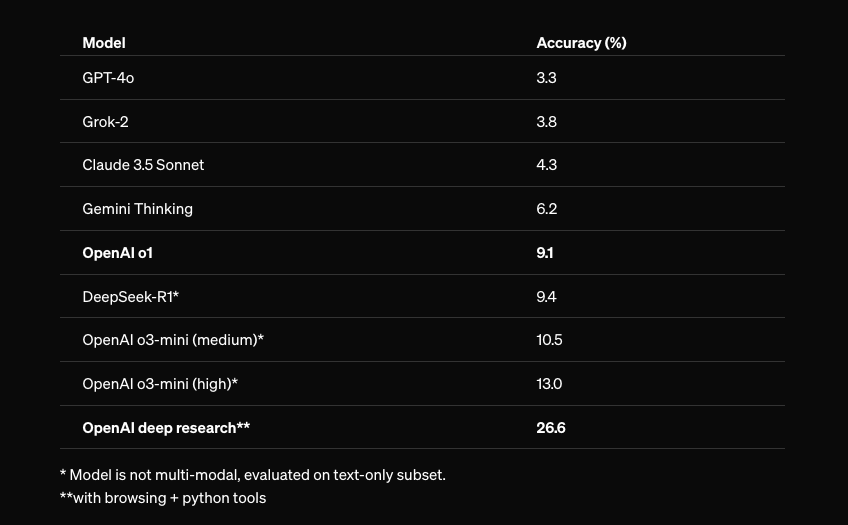Screen dimensions: 848x525
Task: Click the Accuracy (%) column header
Action: tap(581, 42)
